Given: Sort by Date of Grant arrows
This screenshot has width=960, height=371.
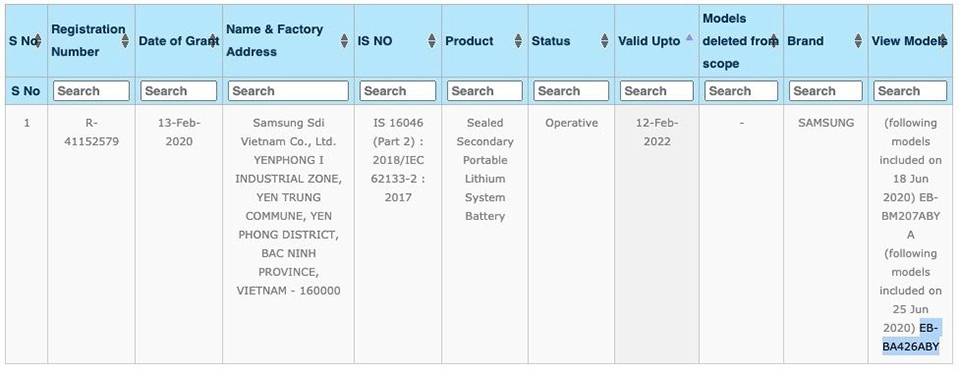Looking at the screenshot, I should pos(213,41).
